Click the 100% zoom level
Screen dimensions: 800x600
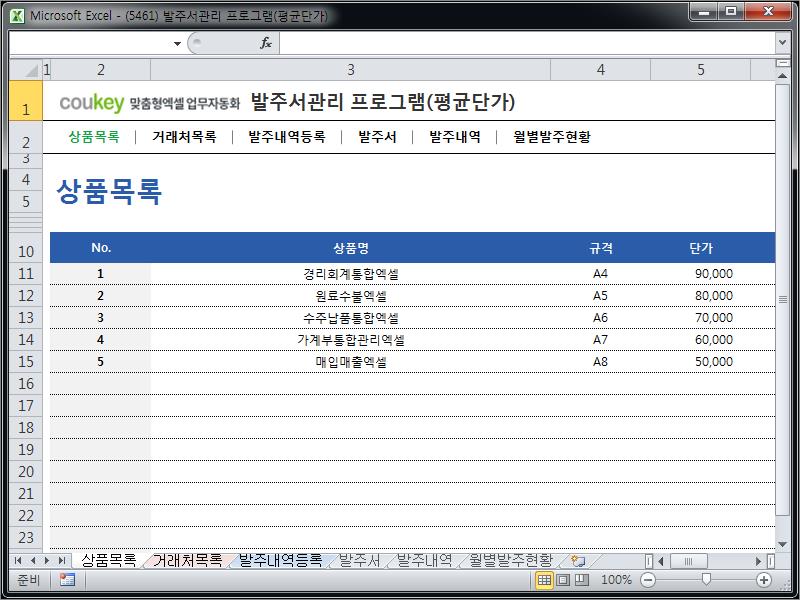pos(616,580)
